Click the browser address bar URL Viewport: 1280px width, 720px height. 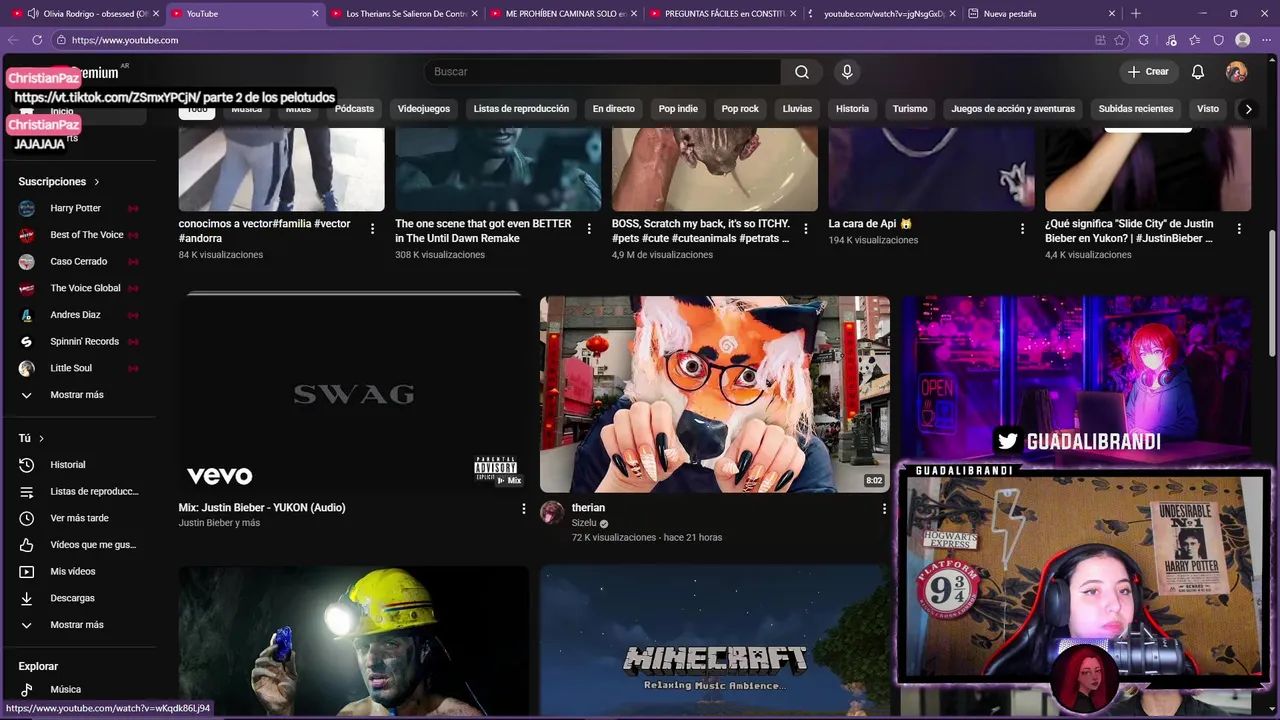125,40
